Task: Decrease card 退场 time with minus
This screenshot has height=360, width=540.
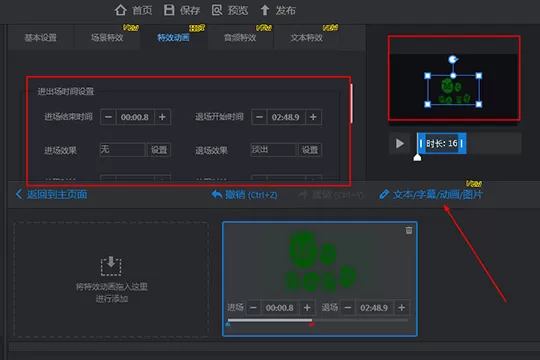Action: (347, 308)
